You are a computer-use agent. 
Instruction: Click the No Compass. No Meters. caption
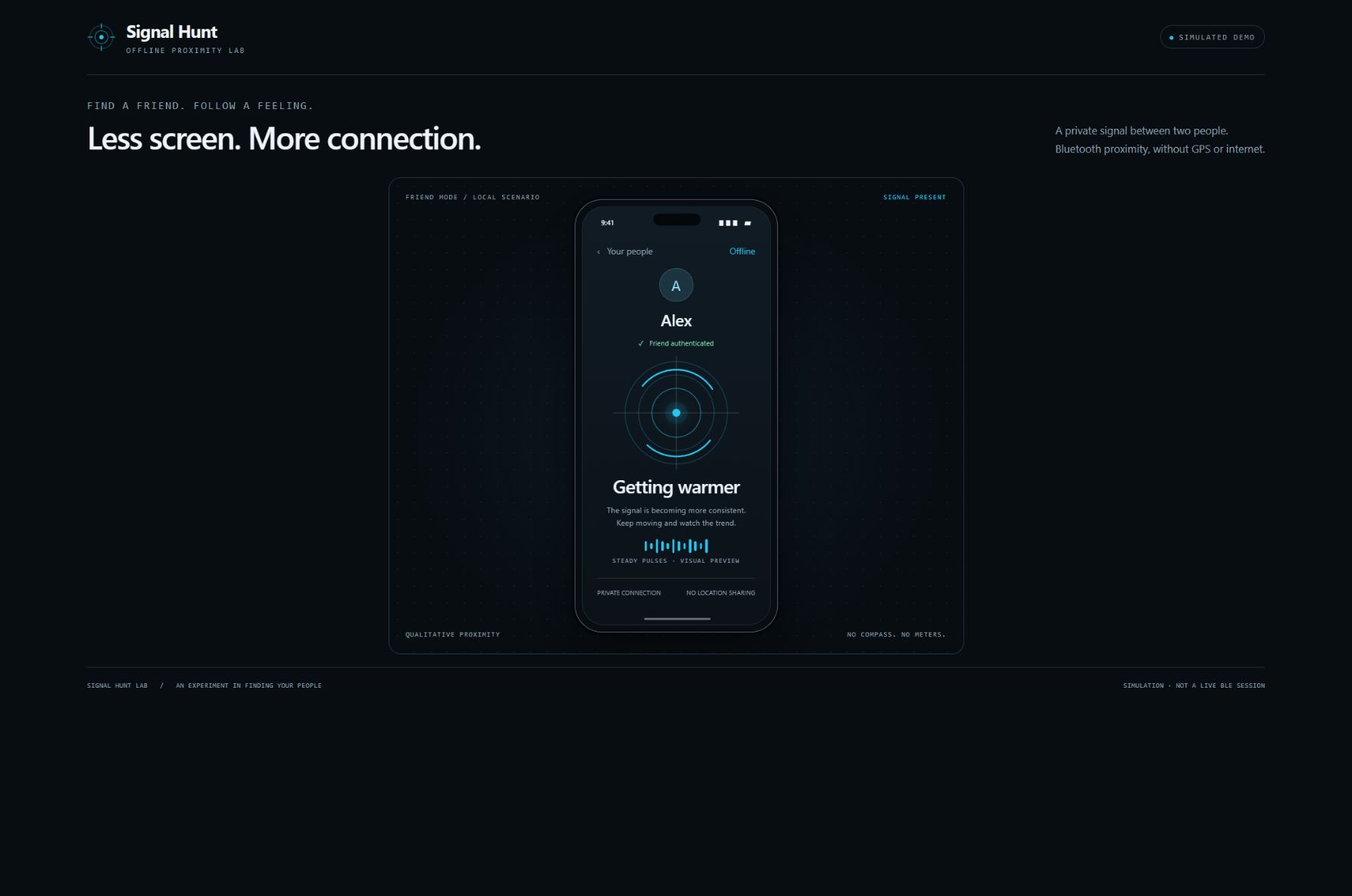click(896, 635)
